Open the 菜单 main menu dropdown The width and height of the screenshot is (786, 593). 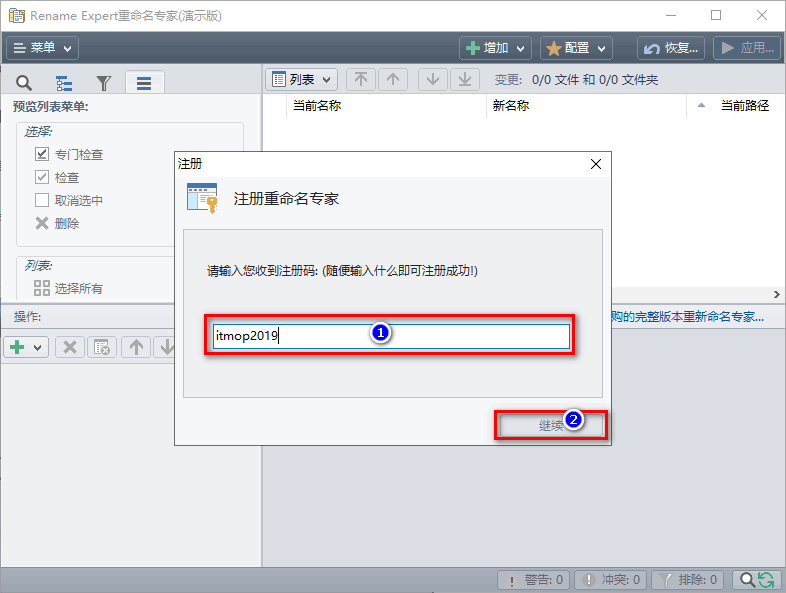coord(42,48)
